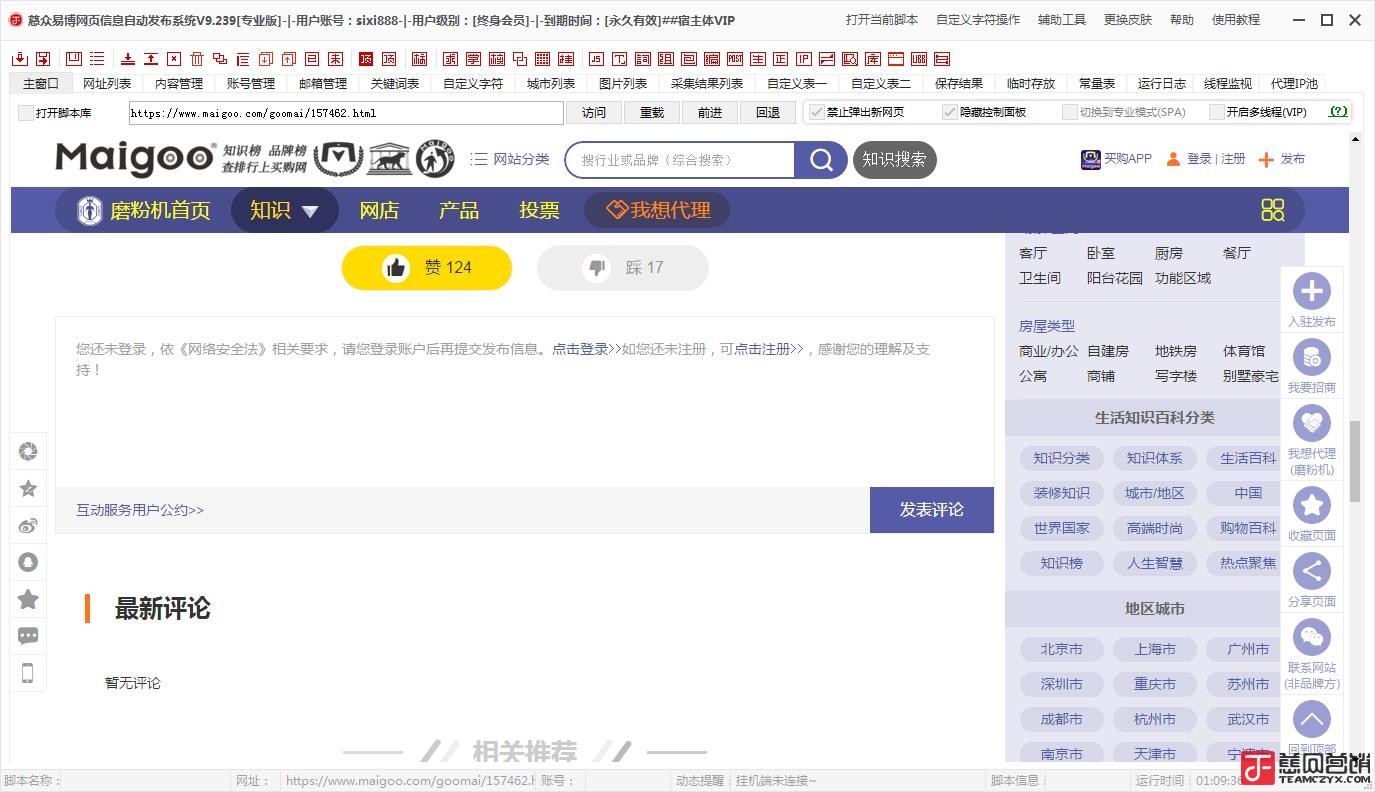Click the vertical scrollbar thumb

pos(1355,460)
